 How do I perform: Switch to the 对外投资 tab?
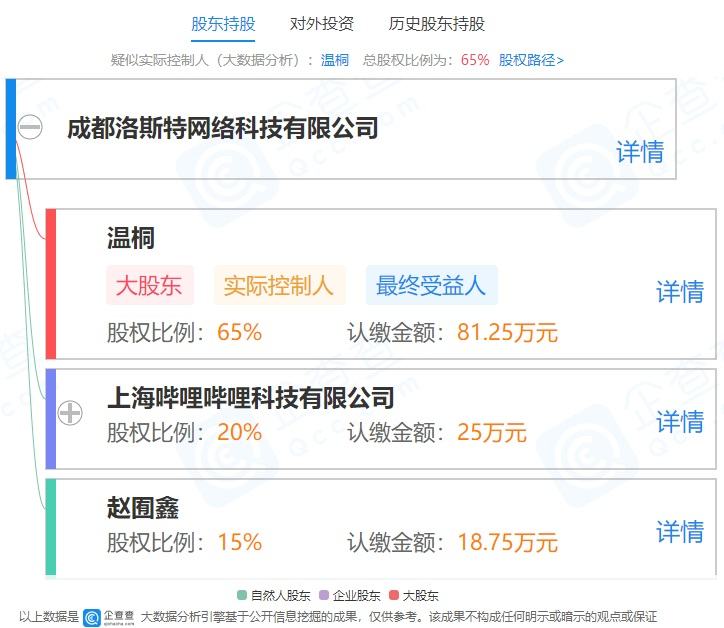(x=321, y=24)
